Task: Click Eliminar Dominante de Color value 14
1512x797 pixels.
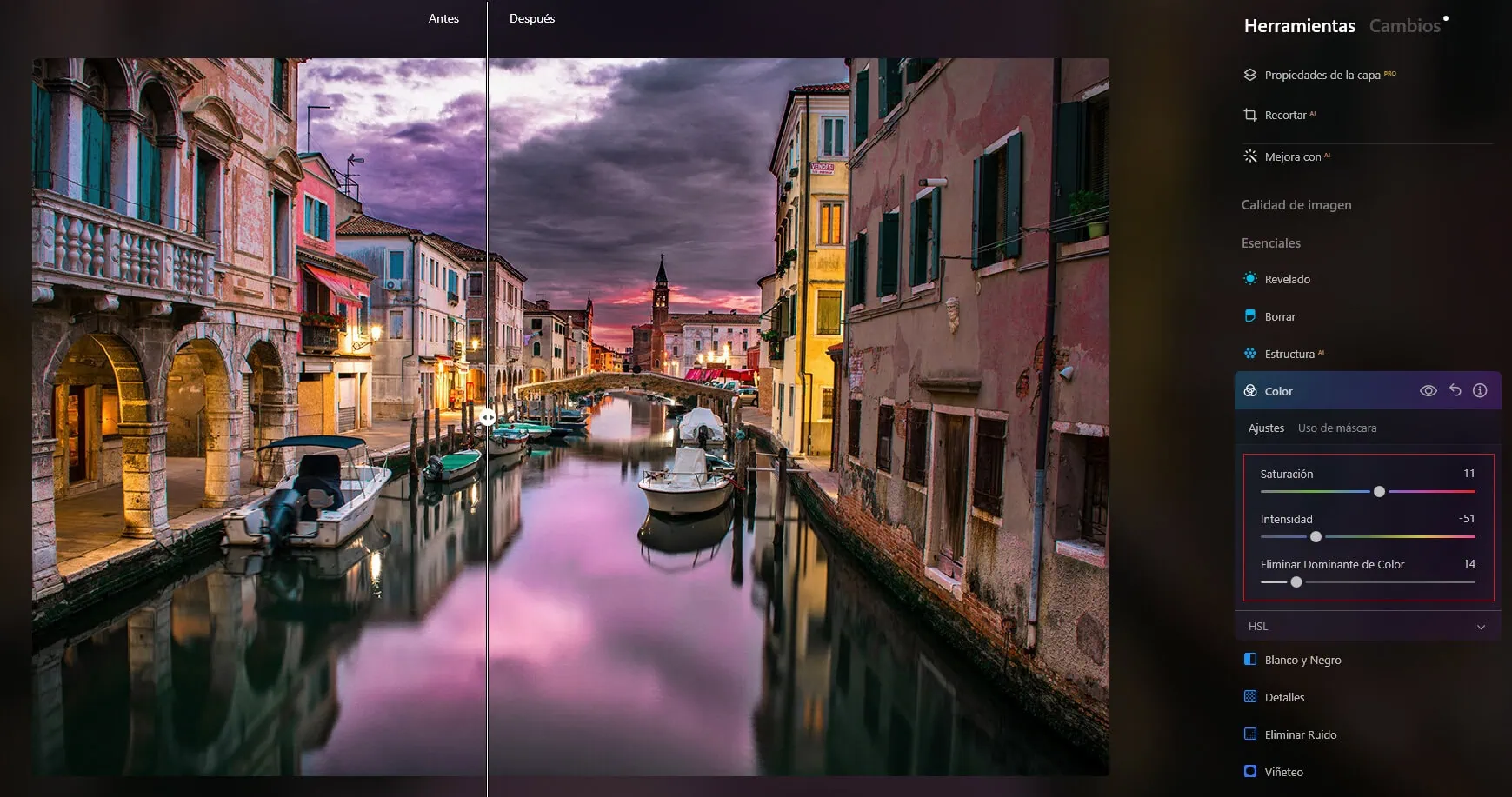Action: pos(1469,564)
